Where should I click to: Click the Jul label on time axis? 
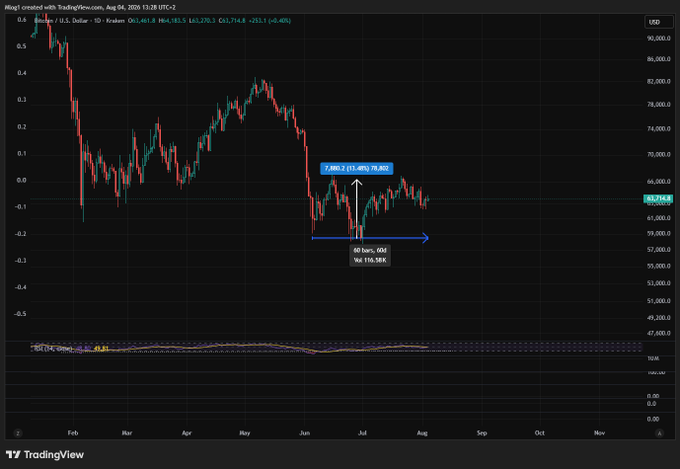point(362,433)
